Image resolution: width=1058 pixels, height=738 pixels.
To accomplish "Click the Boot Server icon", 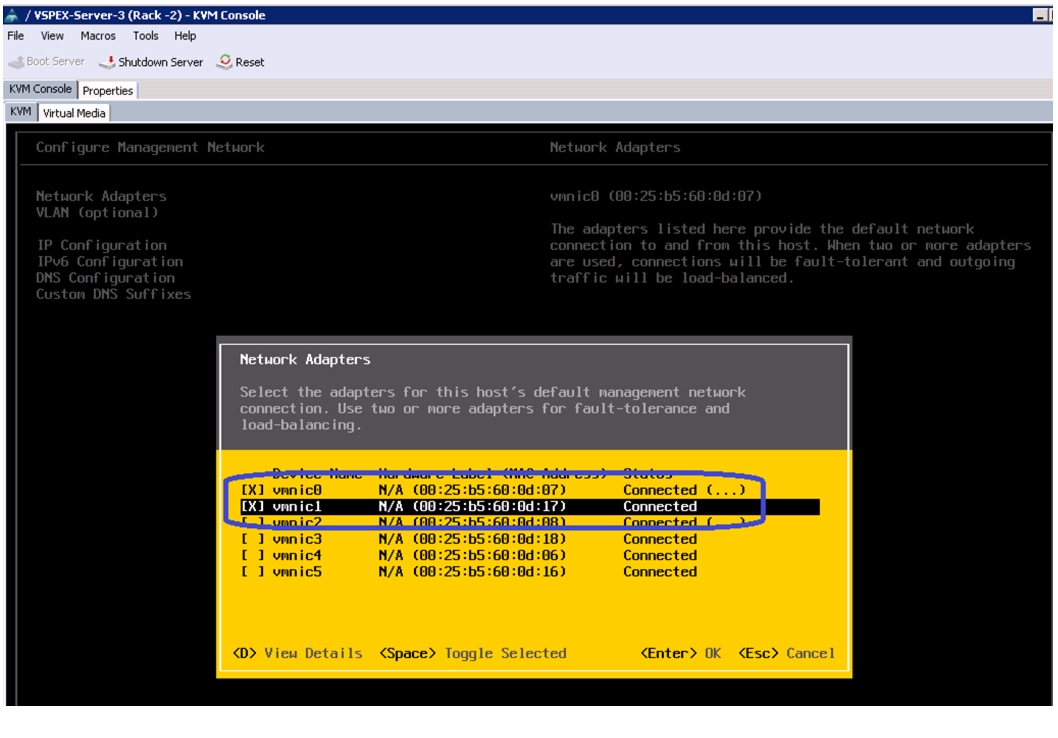I will (16, 62).
